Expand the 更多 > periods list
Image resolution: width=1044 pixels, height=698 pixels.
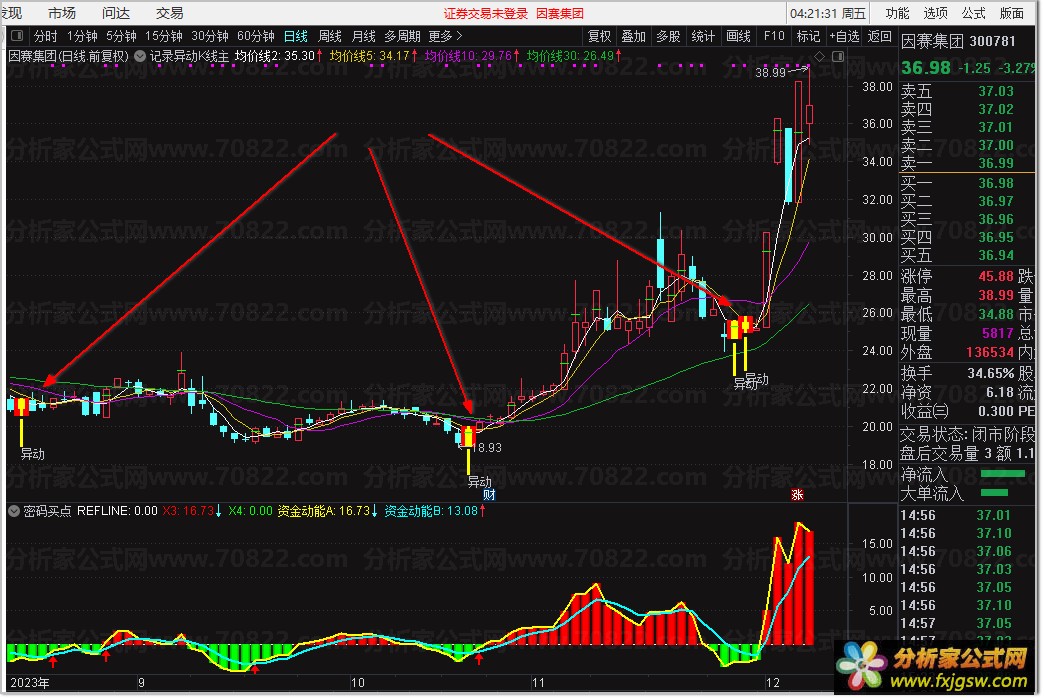pyautogui.click(x=445, y=36)
